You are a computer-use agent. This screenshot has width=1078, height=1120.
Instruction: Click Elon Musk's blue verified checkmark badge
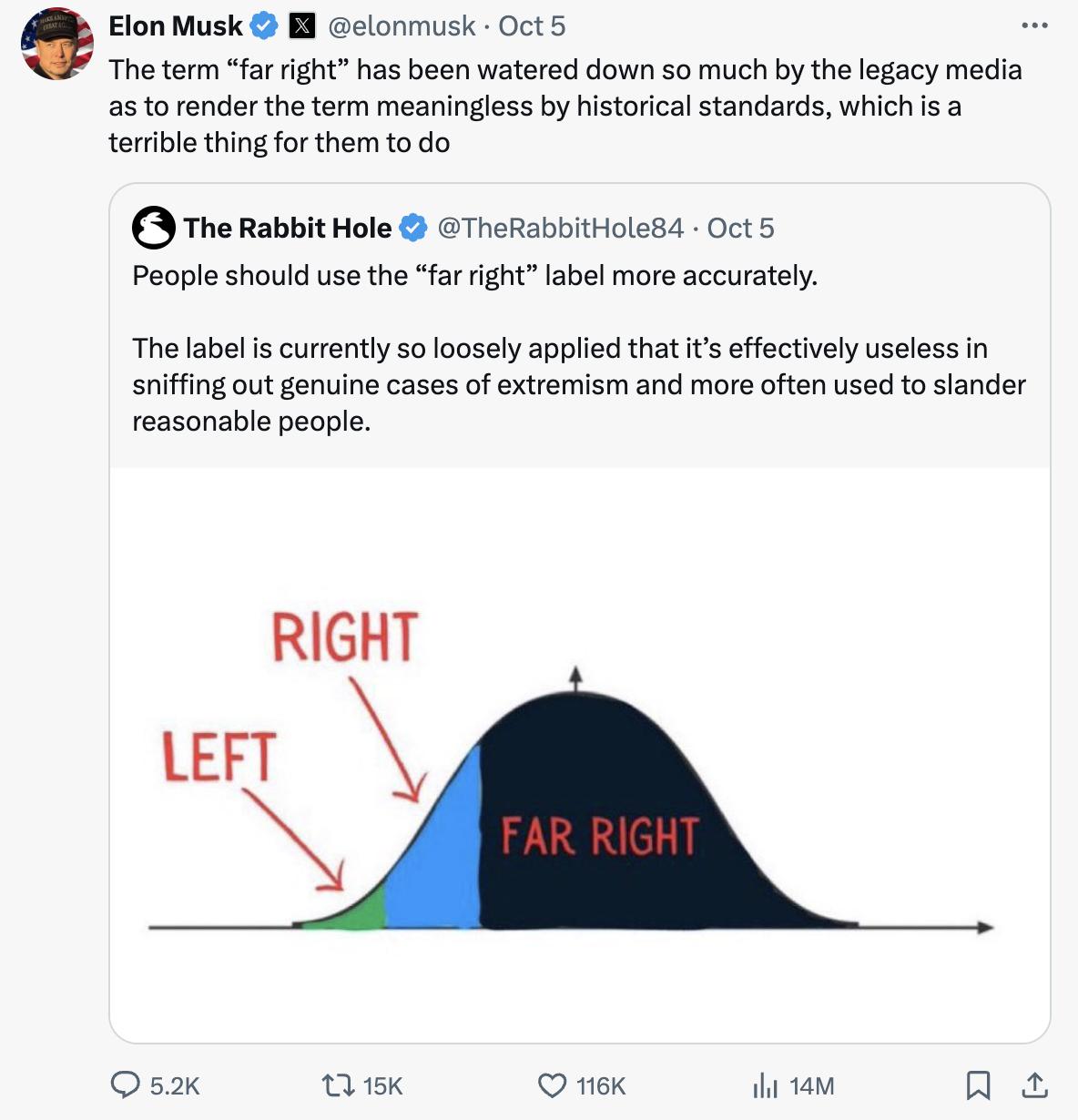click(264, 25)
